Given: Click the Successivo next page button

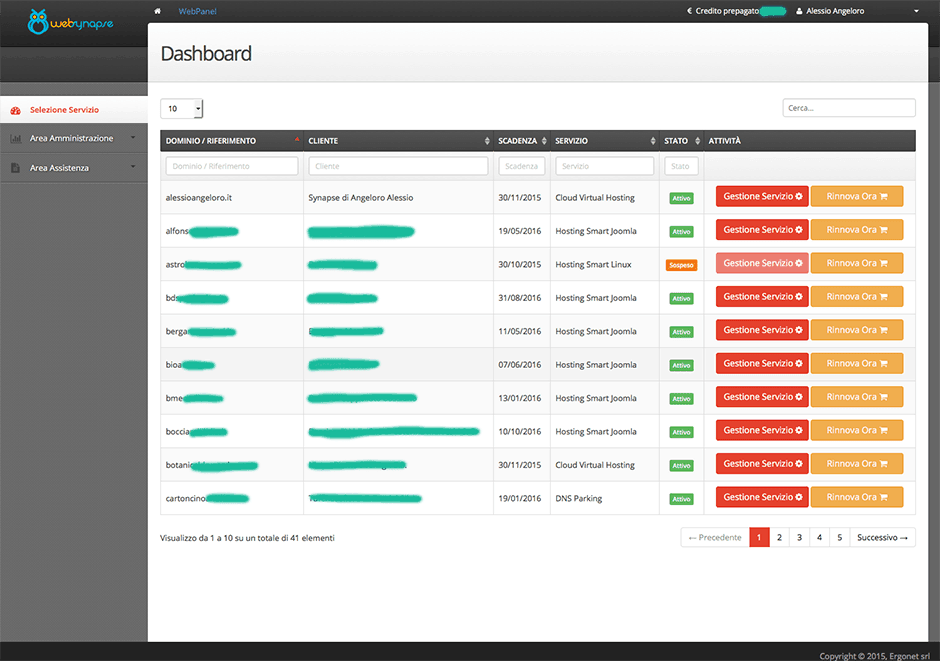Looking at the screenshot, I should tap(883, 537).
